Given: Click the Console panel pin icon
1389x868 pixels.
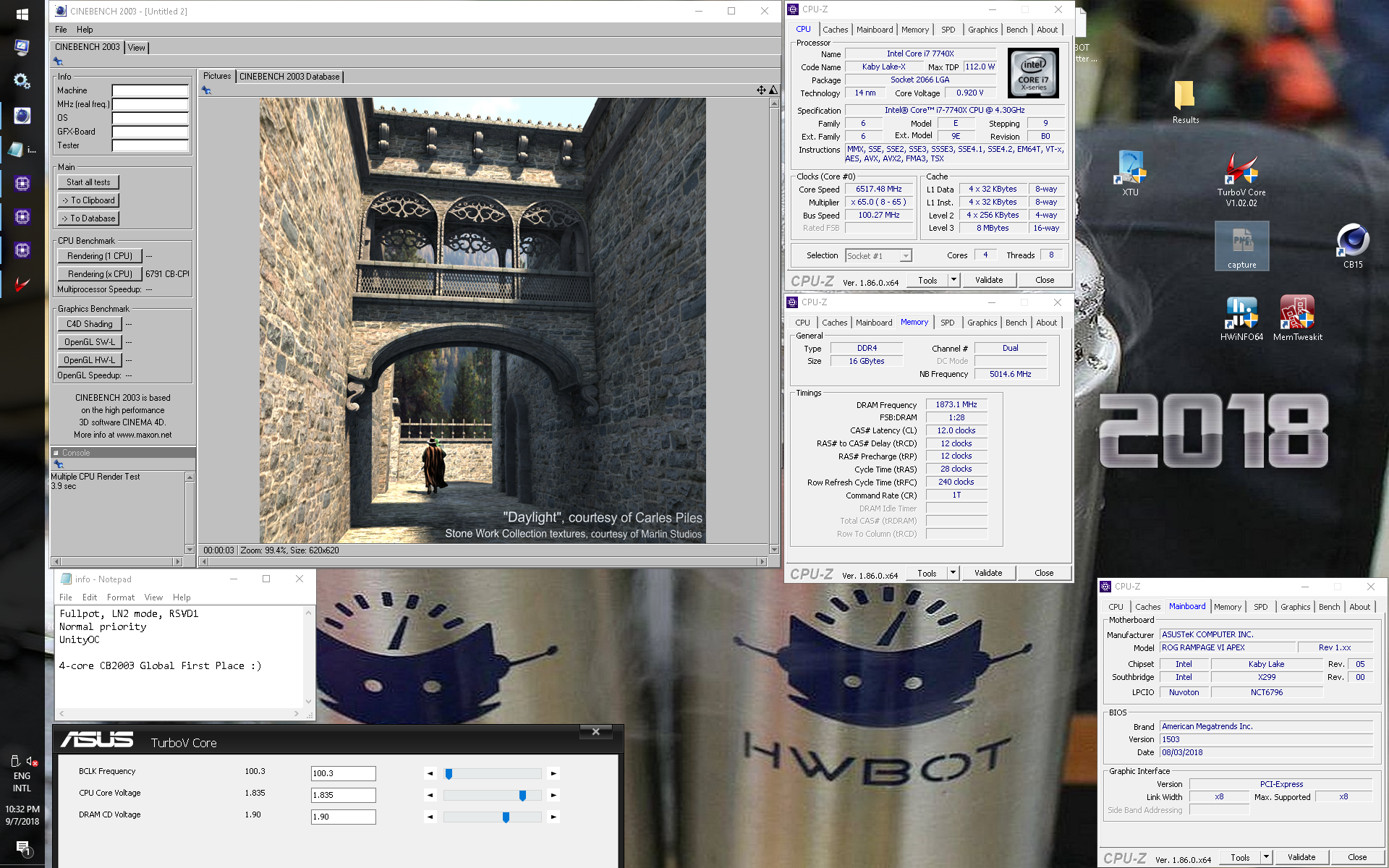Looking at the screenshot, I should (x=59, y=464).
